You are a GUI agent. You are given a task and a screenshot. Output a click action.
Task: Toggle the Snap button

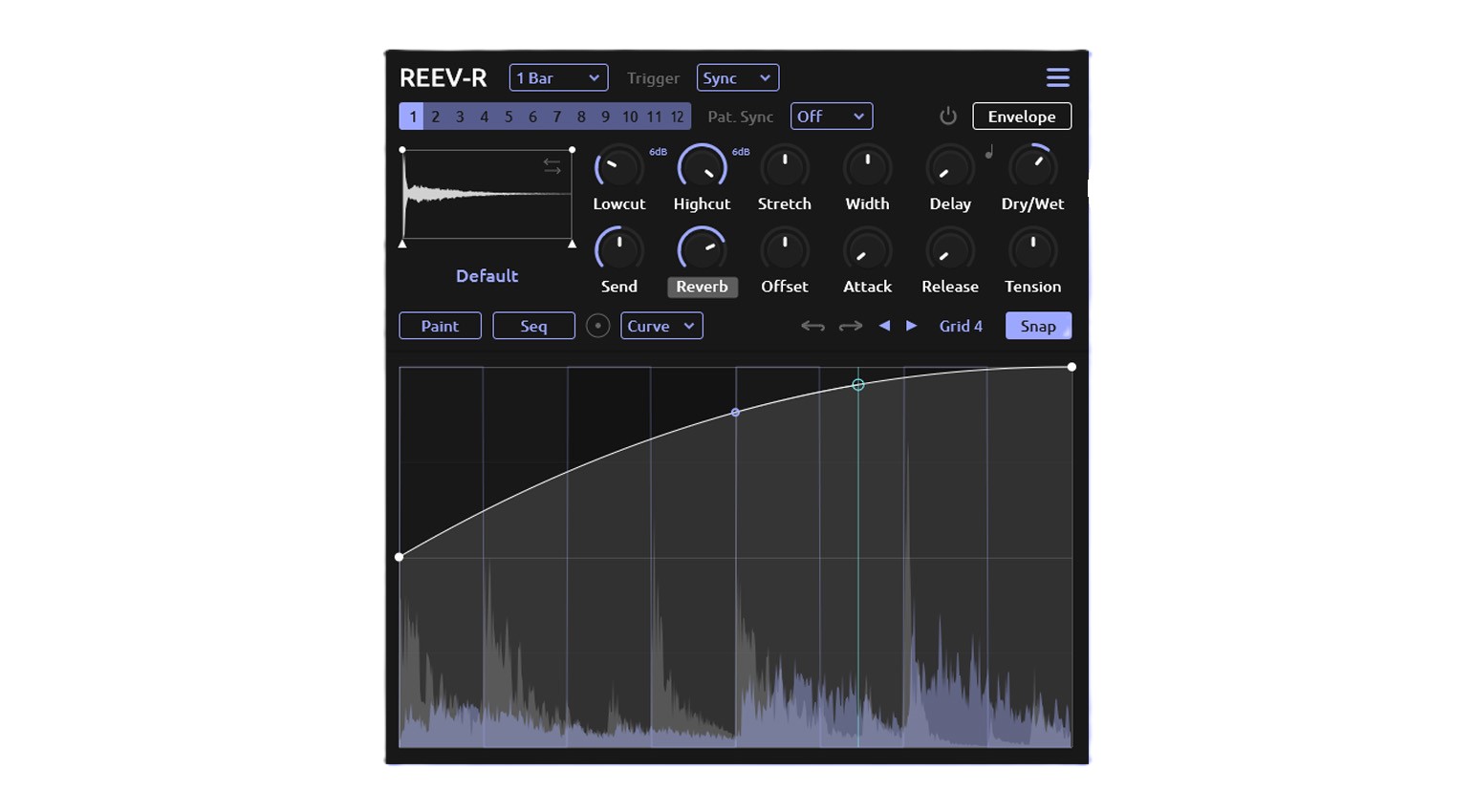pyautogui.click(x=1038, y=326)
